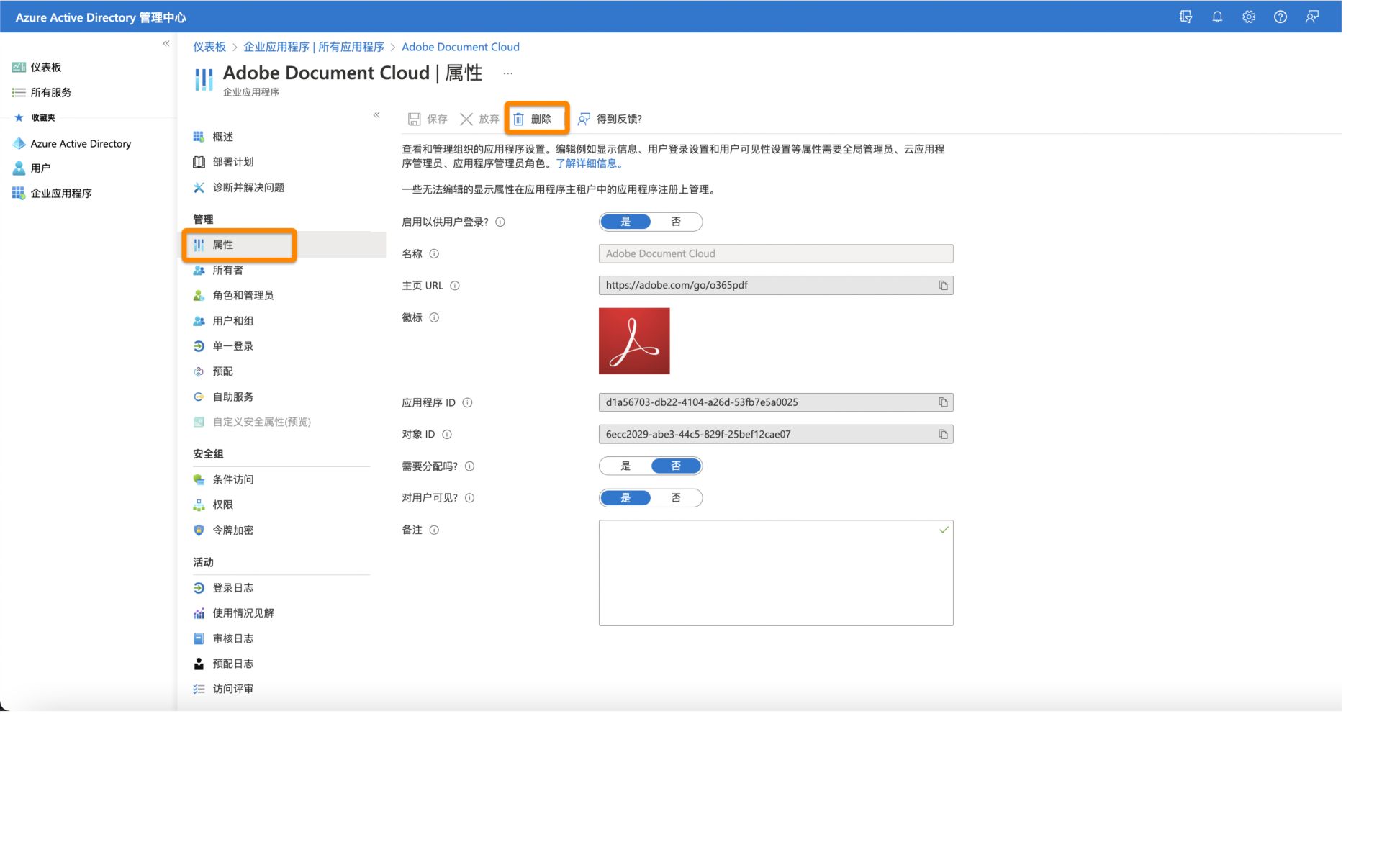Image resolution: width=1382 pixels, height=868 pixels.
Task: Click the Adobe logo thumbnail
Action: [x=634, y=341]
